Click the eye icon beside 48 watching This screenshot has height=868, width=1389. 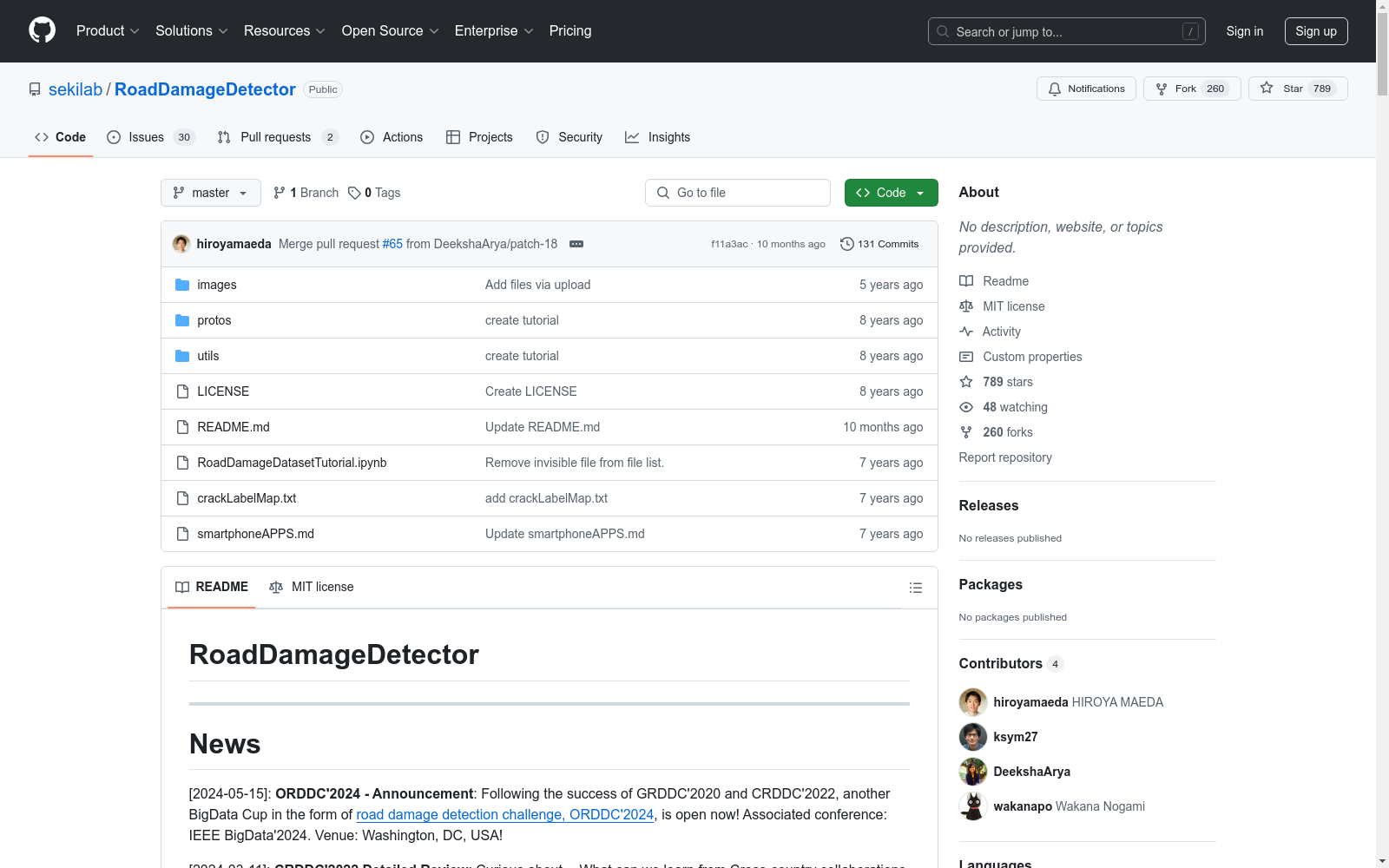(x=966, y=407)
